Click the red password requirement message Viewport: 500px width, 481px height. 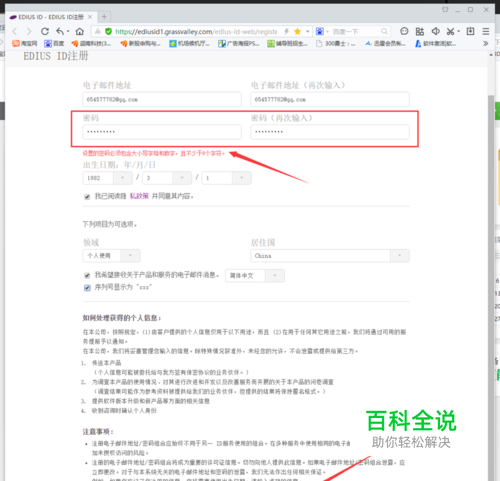(154, 153)
